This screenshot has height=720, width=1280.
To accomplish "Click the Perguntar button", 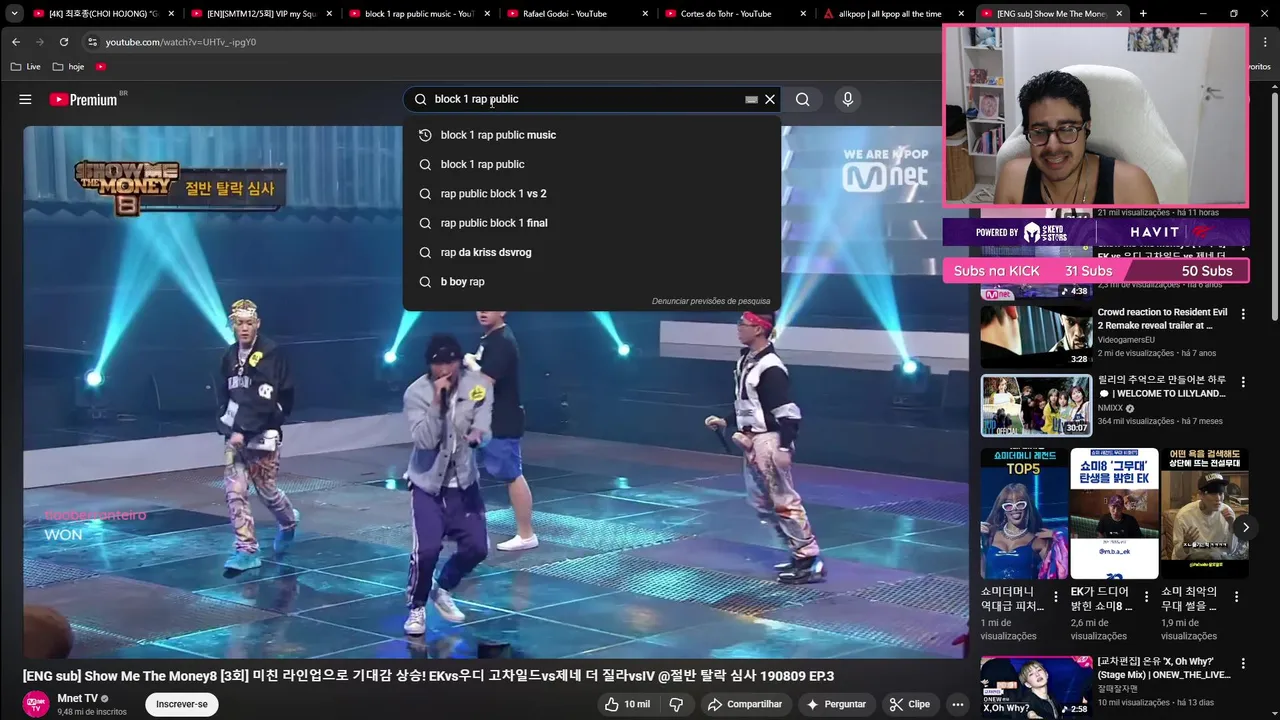I will coord(836,704).
